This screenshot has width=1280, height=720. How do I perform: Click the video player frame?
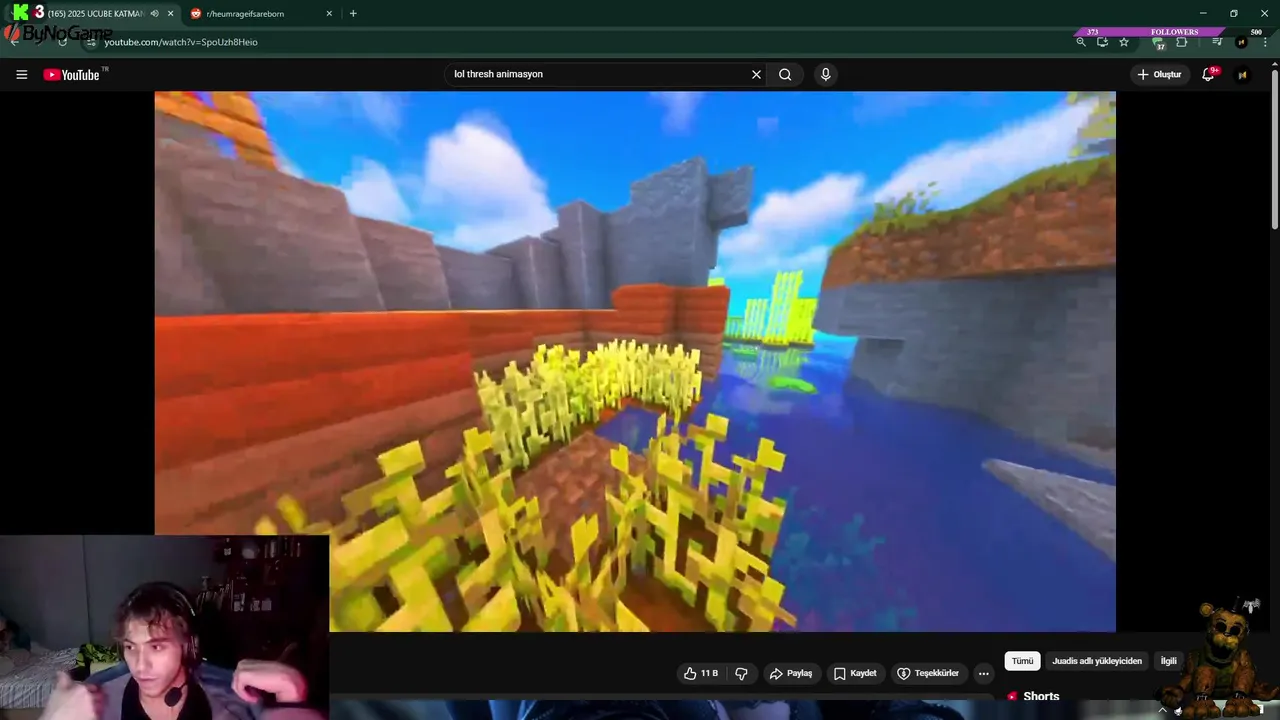[635, 361]
